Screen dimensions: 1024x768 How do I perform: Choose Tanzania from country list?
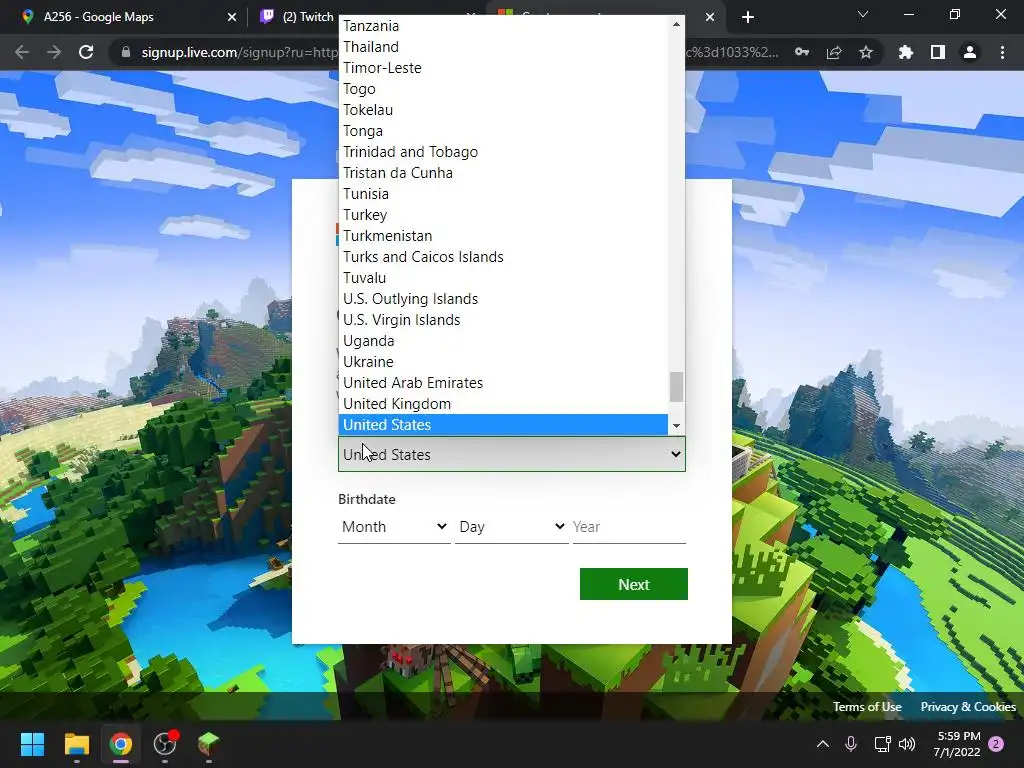tap(503, 26)
